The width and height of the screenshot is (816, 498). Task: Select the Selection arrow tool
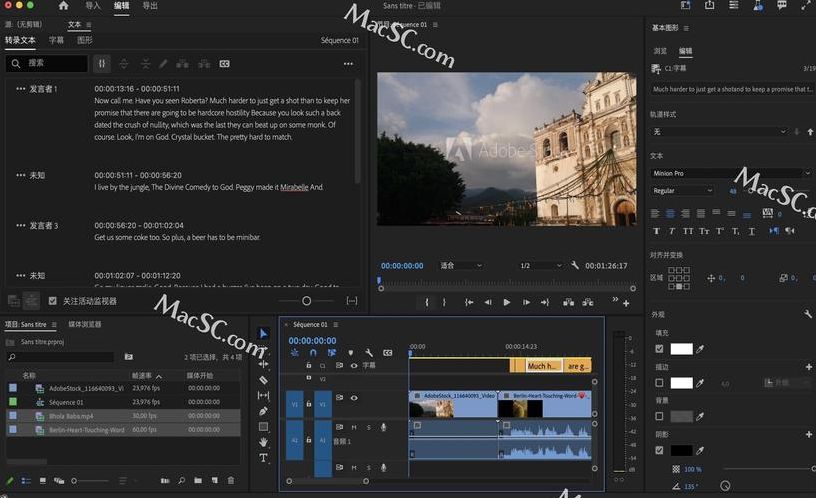click(263, 334)
